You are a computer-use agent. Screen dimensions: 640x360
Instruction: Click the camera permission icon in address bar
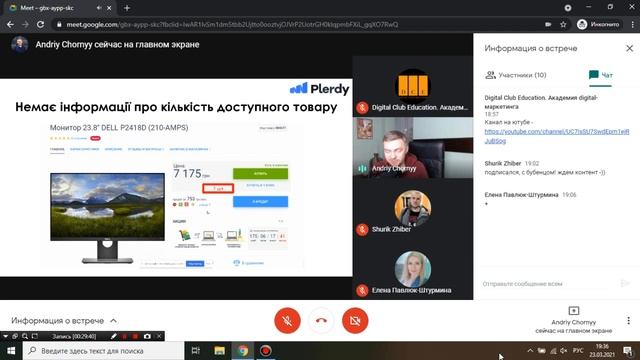click(548, 24)
